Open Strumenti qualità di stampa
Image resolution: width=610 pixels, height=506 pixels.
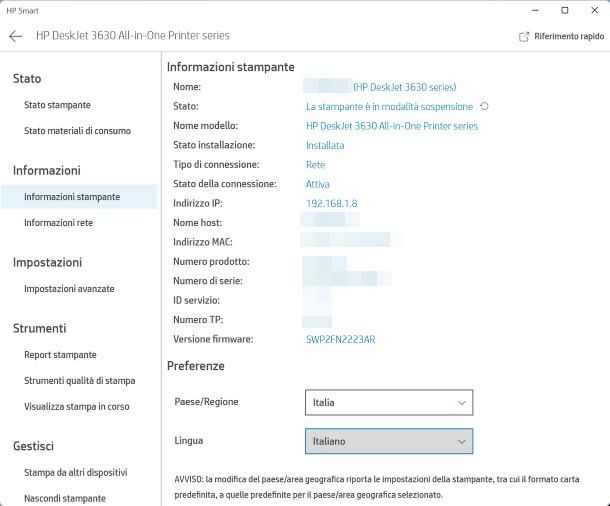tap(79, 381)
